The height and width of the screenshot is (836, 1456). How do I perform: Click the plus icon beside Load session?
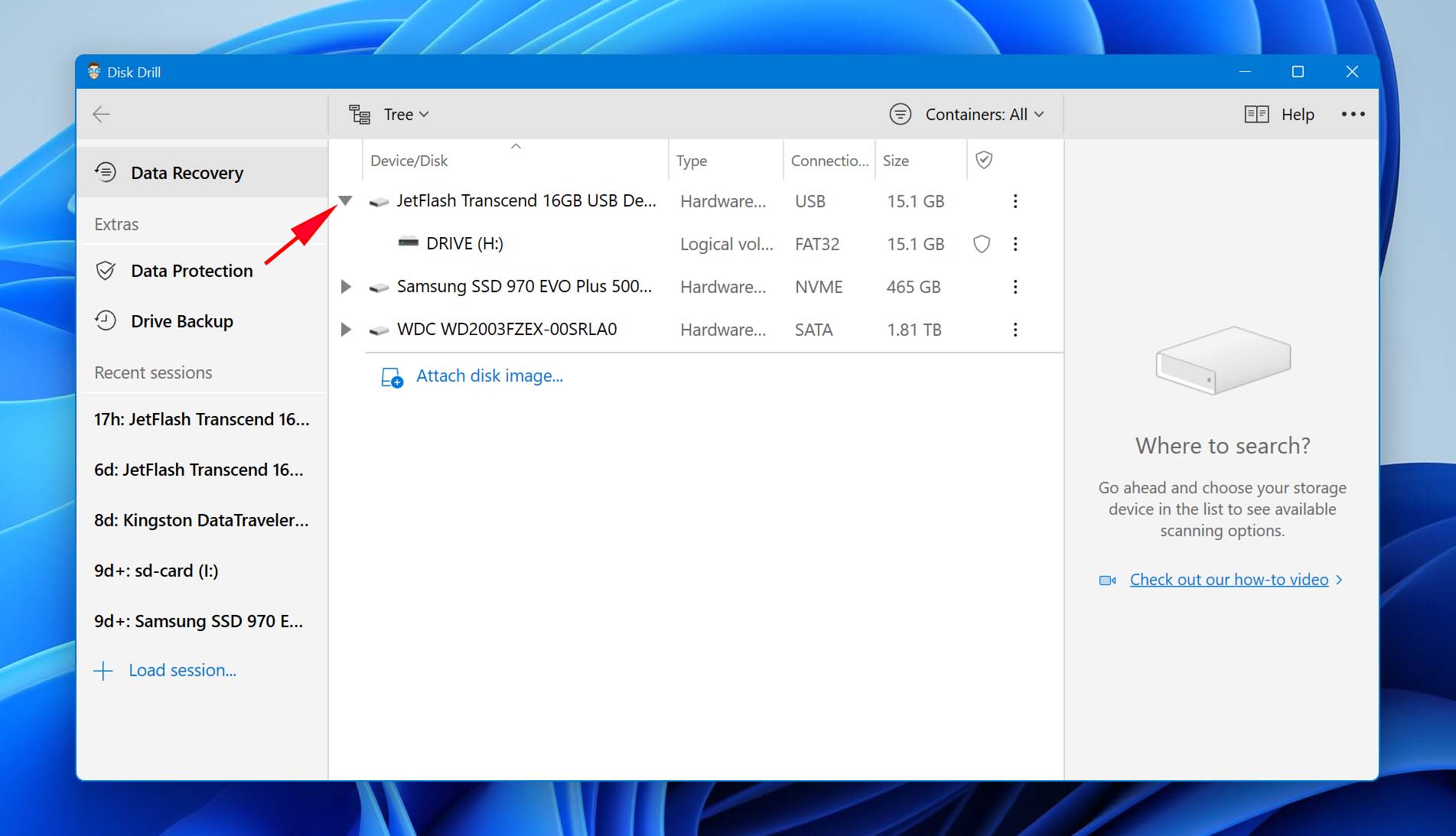point(103,671)
